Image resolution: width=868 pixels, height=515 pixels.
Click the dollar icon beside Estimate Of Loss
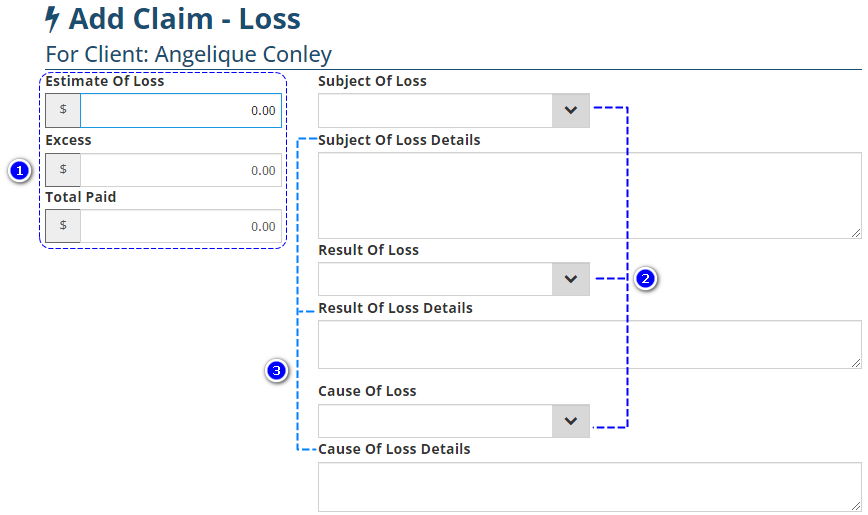pyautogui.click(x=63, y=111)
